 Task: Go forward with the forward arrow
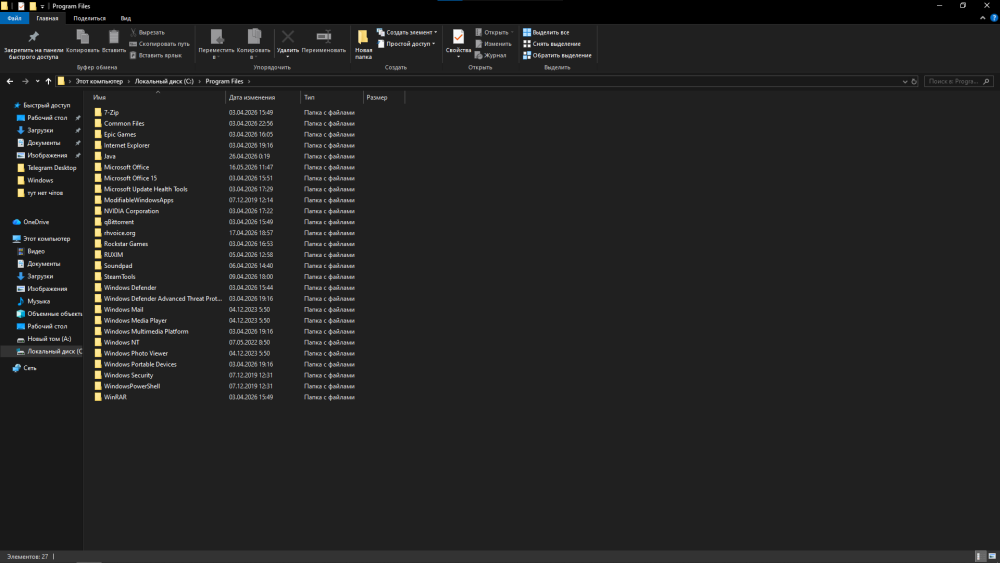pyautogui.click(x=25, y=81)
